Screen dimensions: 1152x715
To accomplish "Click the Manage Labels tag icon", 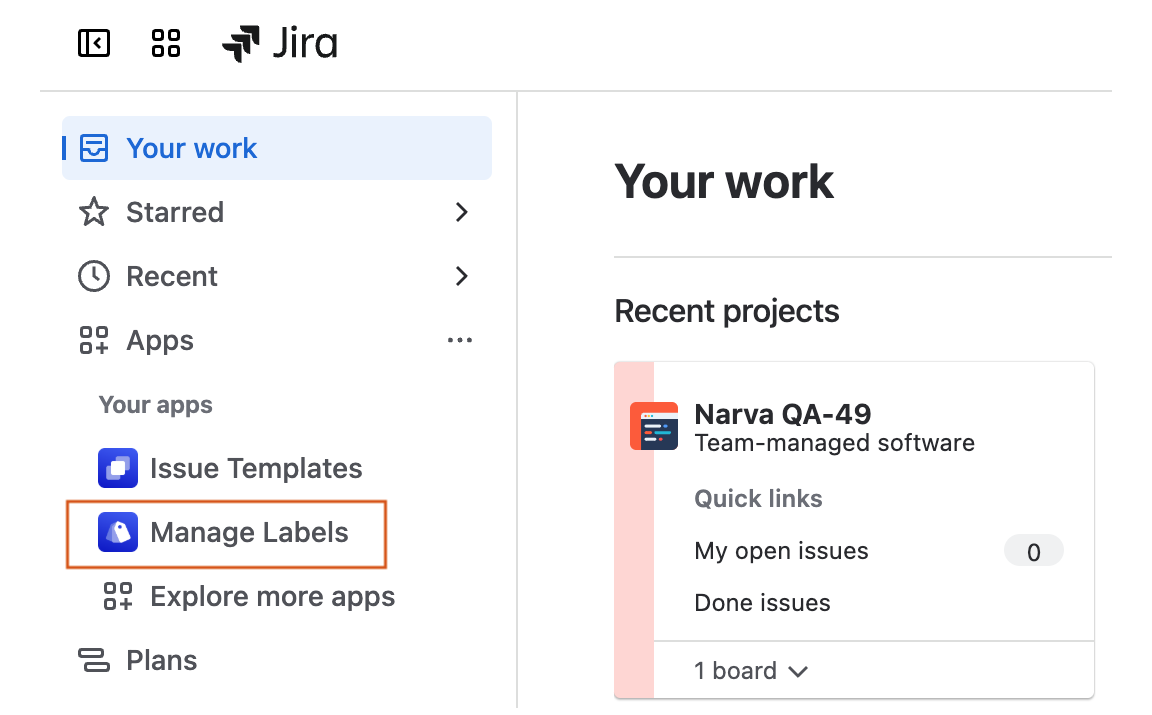I will point(118,532).
